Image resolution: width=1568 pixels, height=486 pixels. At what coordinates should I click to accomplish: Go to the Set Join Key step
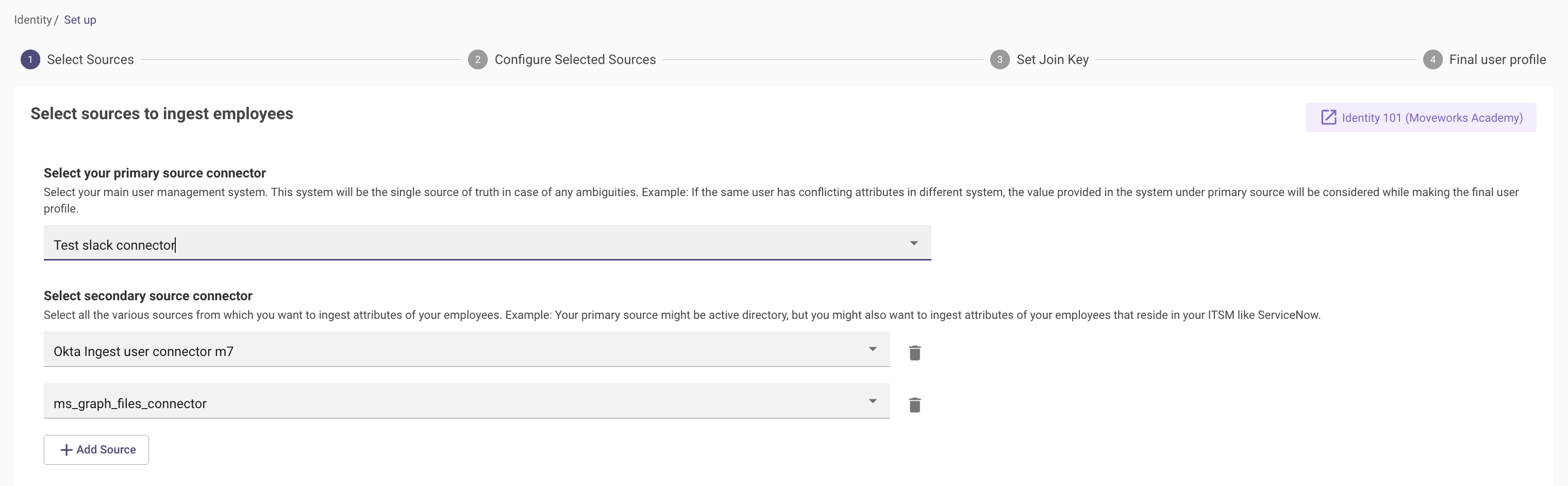coord(1053,60)
